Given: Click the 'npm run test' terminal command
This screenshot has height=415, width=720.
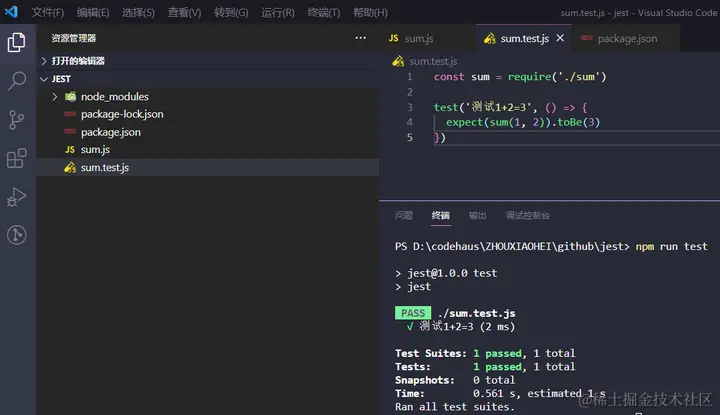Looking at the screenshot, I should (671, 247).
